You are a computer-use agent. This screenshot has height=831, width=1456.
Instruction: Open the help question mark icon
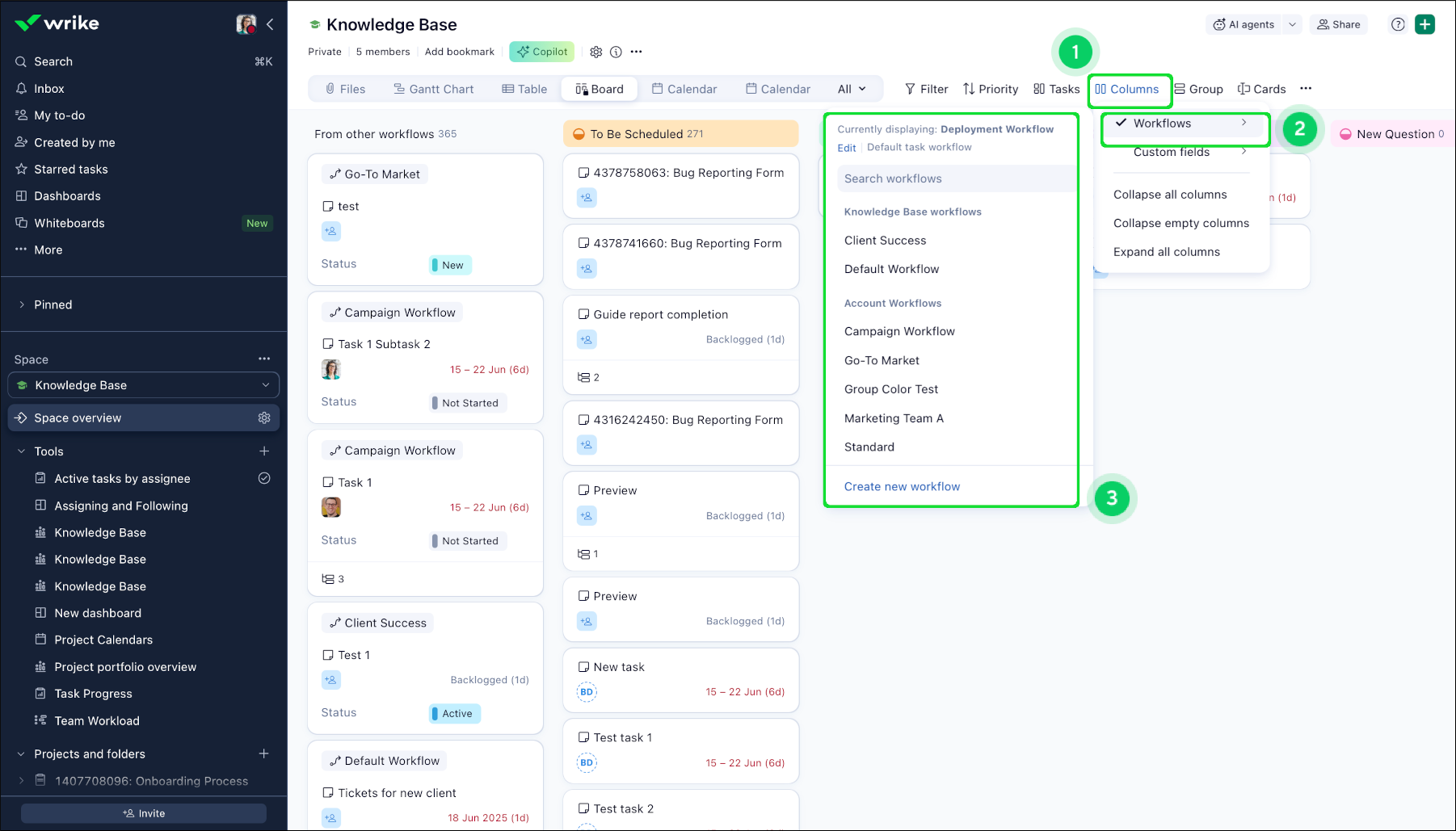point(1398,24)
